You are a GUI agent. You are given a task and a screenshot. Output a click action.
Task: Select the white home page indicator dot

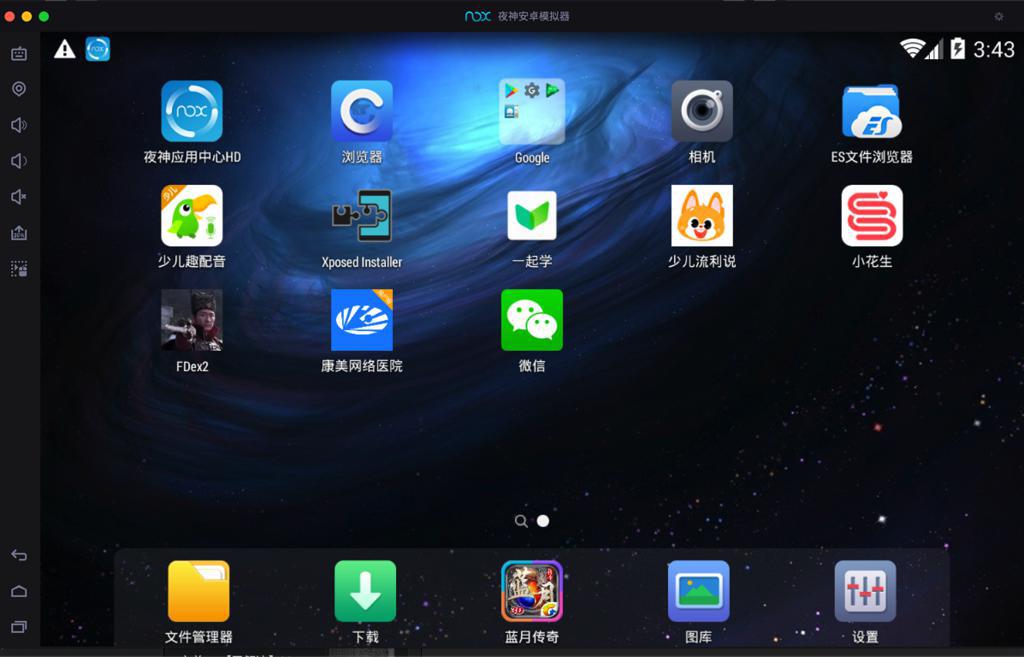[x=543, y=521]
